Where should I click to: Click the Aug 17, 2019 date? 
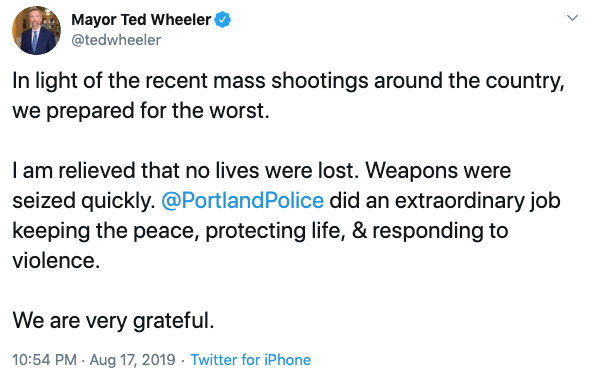(132, 360)
